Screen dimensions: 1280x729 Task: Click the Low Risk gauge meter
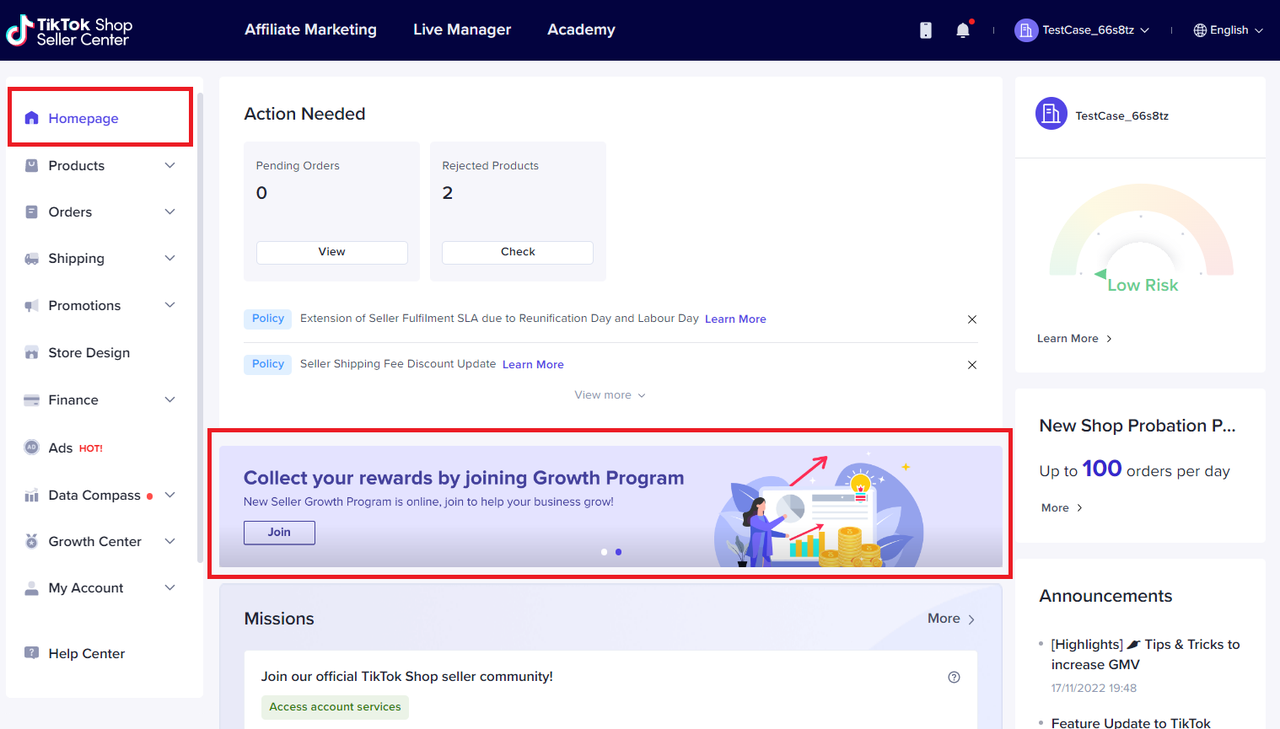pyautogui.click(x=1141, y=240)
